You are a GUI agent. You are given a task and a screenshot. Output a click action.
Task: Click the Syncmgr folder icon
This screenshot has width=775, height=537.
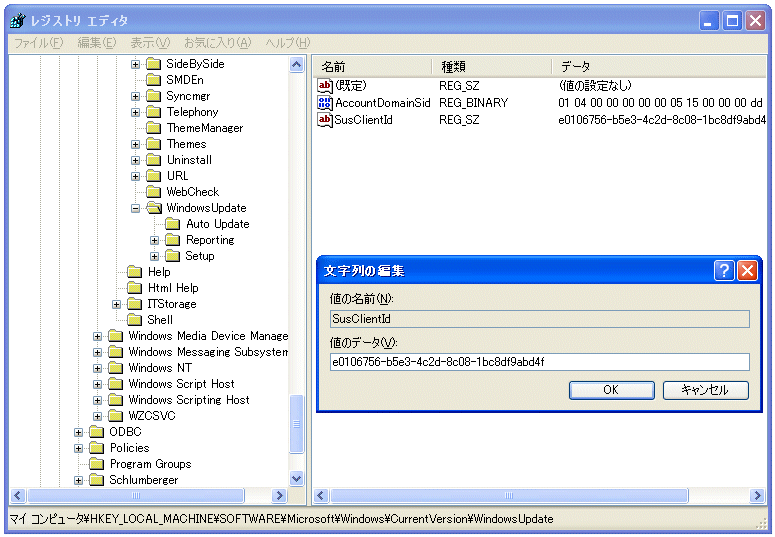(154, 96)
